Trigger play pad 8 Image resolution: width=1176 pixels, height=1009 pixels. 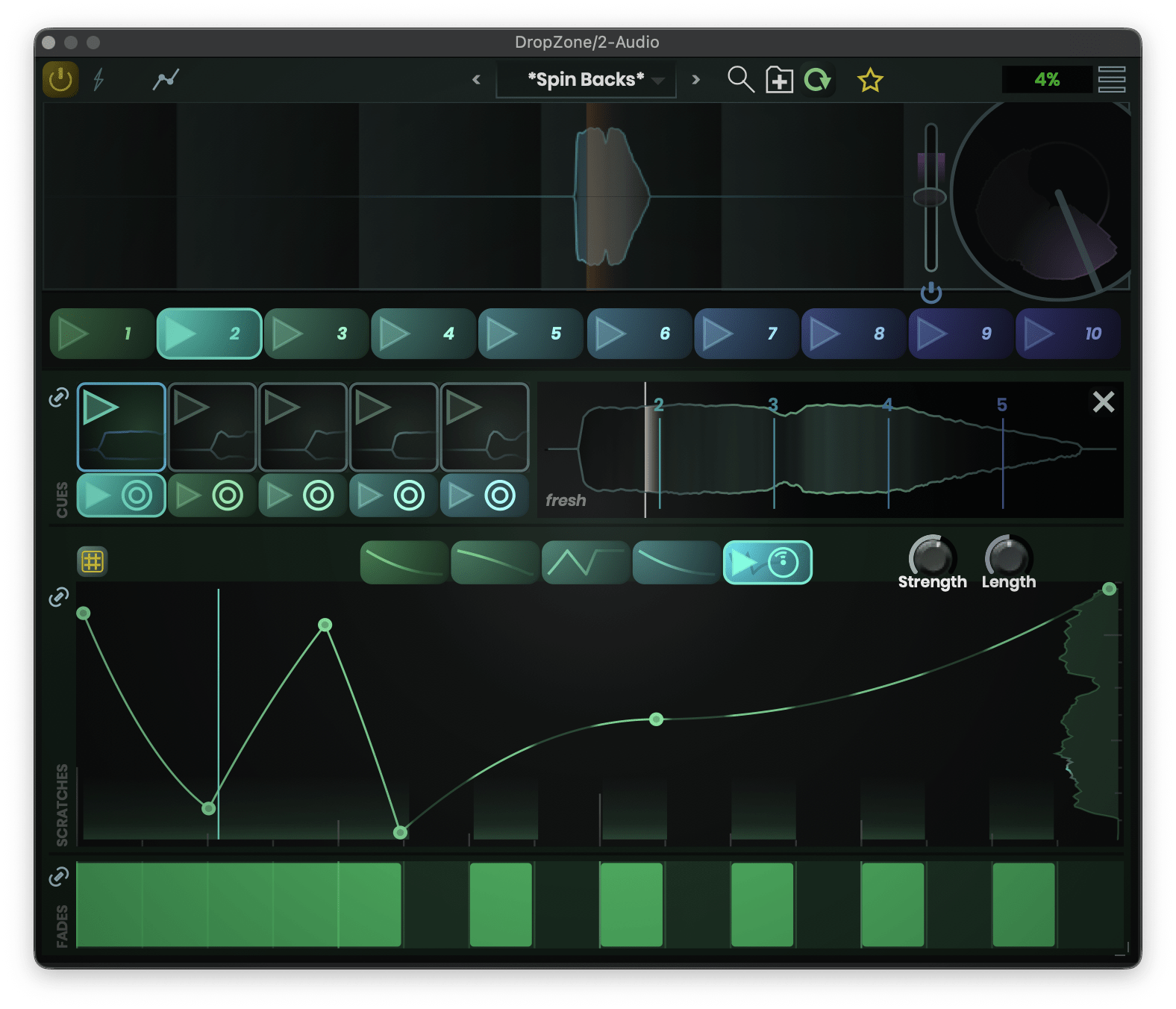[854, 334]
